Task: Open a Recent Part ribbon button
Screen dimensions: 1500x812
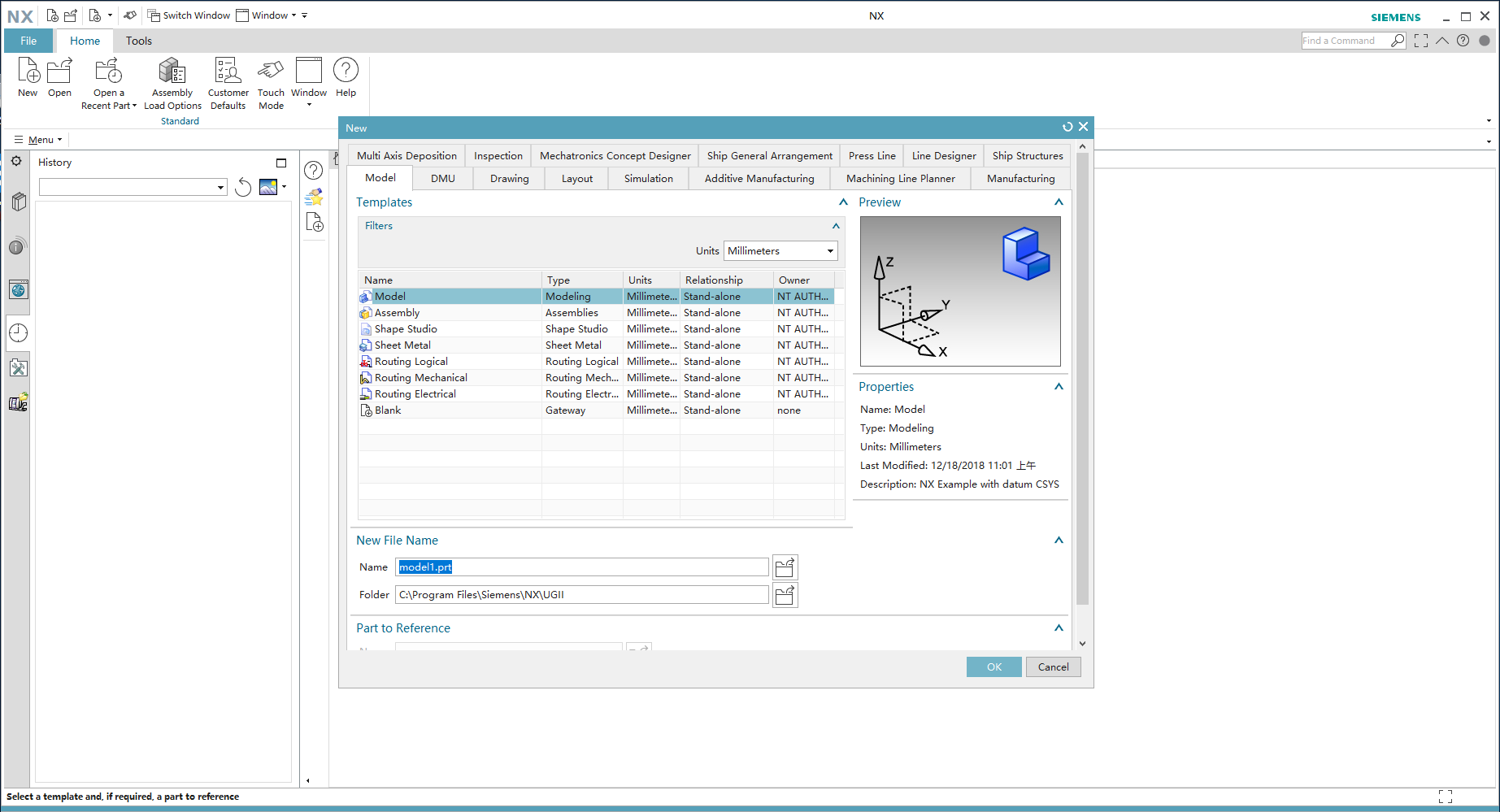Action: (x=109, y=84)
